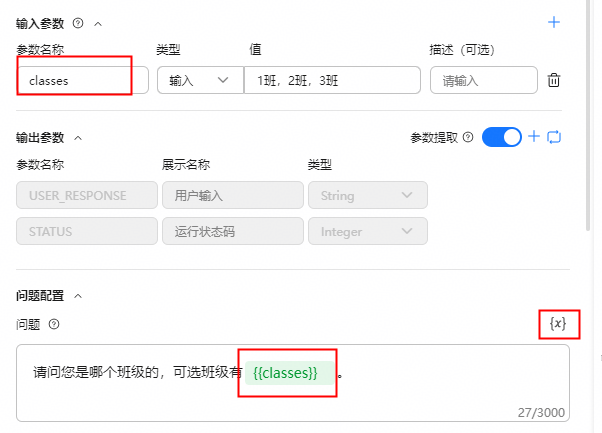This screenshot has height=433, width=602.
Task: Open the Integer type dropdown
Action: click(368, 231)
